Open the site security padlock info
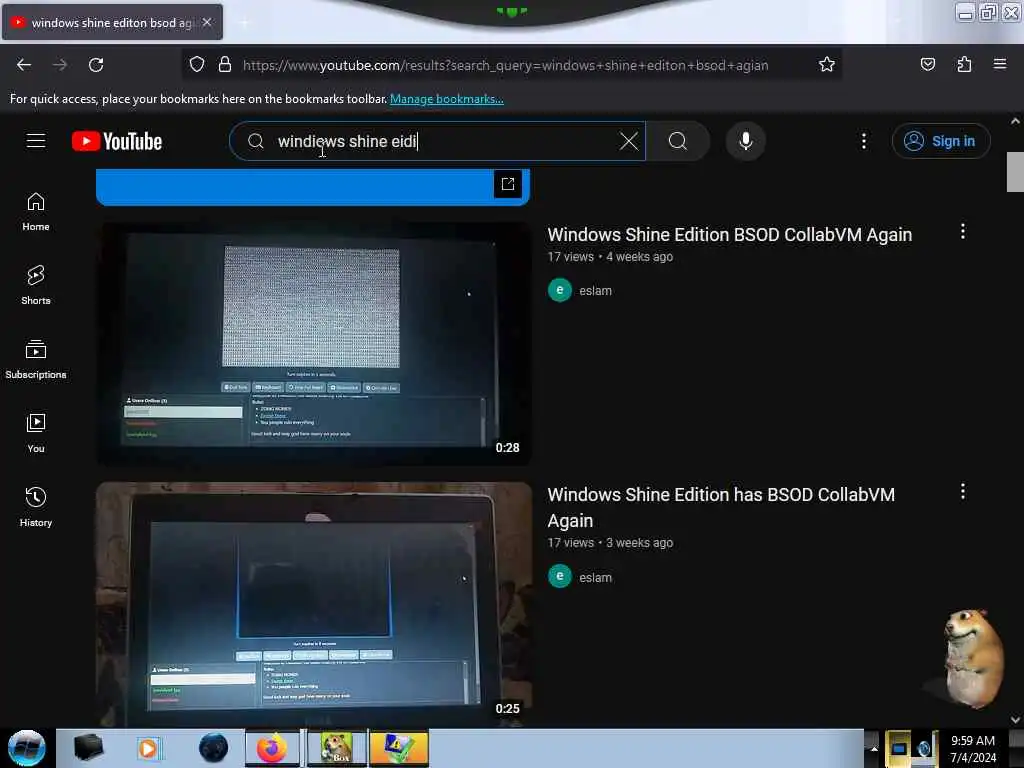 (x=225, y=65)
